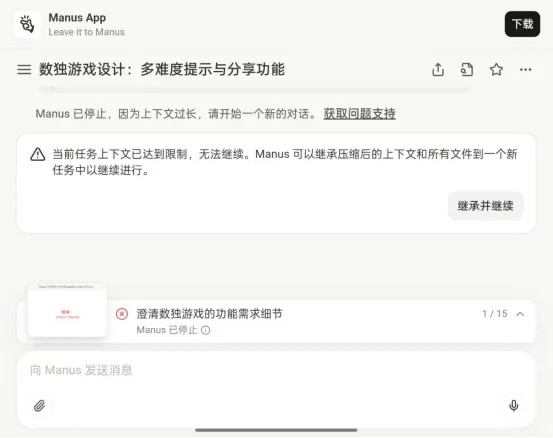This screenshot has width=553, height=438.
Task: Favorite this task with the star icon
Action: pos(496,69)
